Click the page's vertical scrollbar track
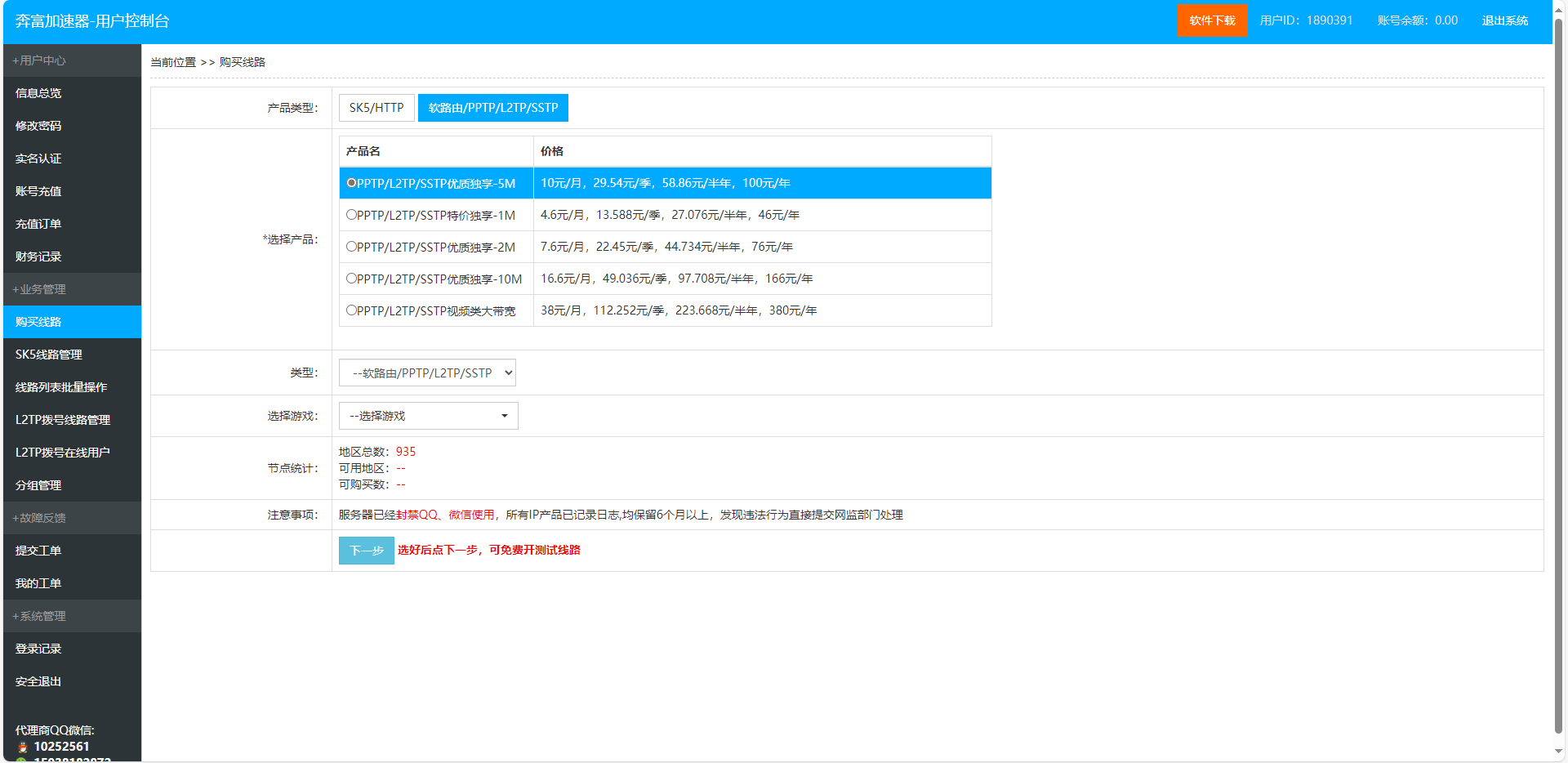Viewport: 1568px width, 763px height. (x=1558, y=408)
